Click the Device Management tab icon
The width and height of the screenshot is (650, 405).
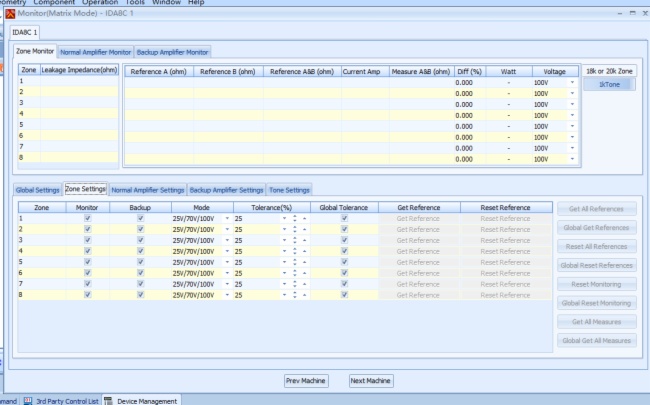108,400
